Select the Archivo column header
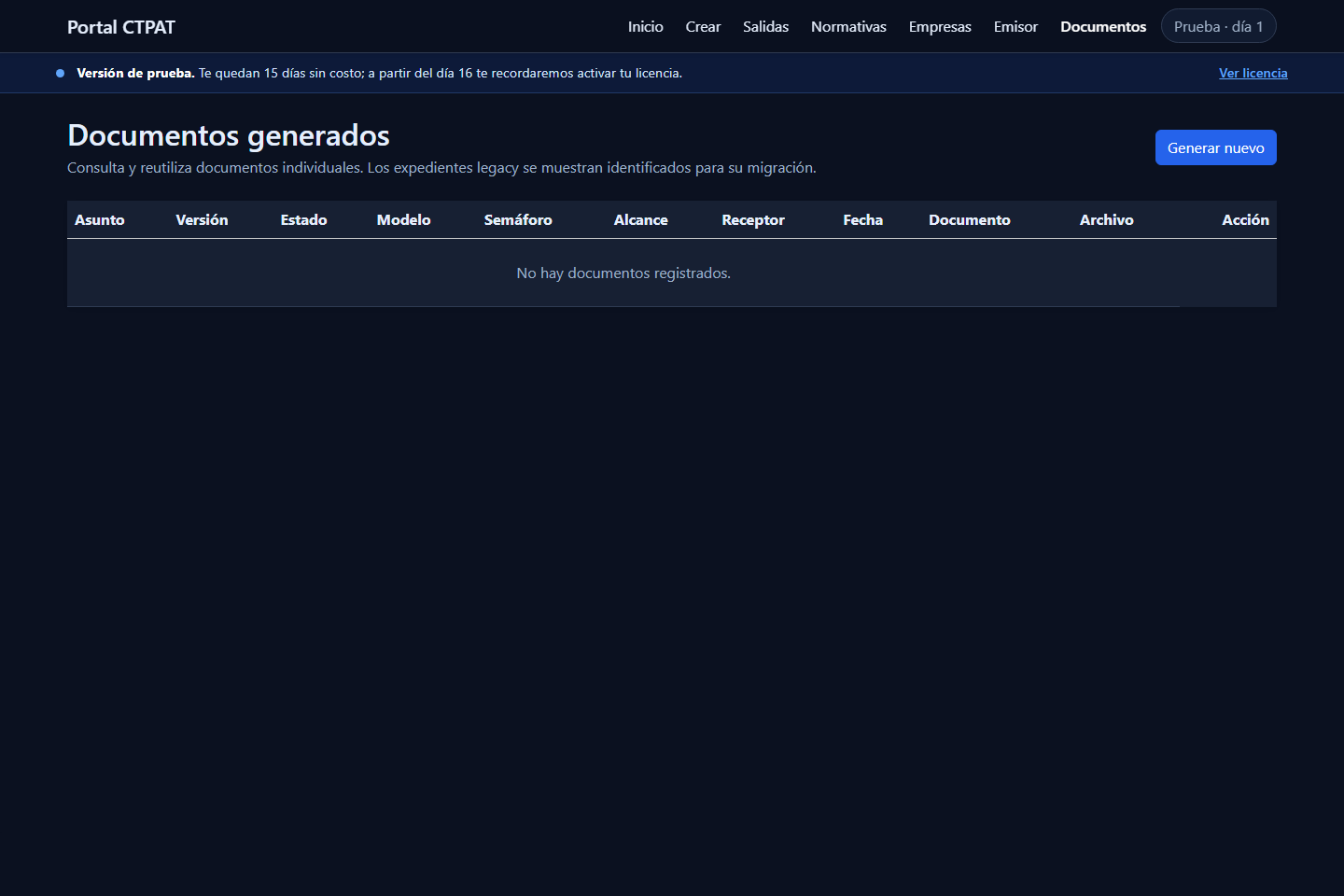 pyautogui.click(x=1106, y=220)
